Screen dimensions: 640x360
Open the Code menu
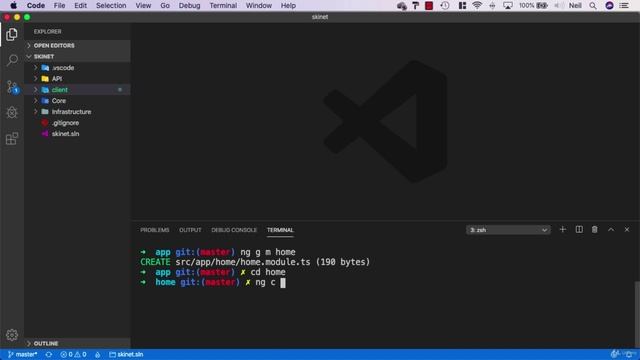[x=36, y=5]
